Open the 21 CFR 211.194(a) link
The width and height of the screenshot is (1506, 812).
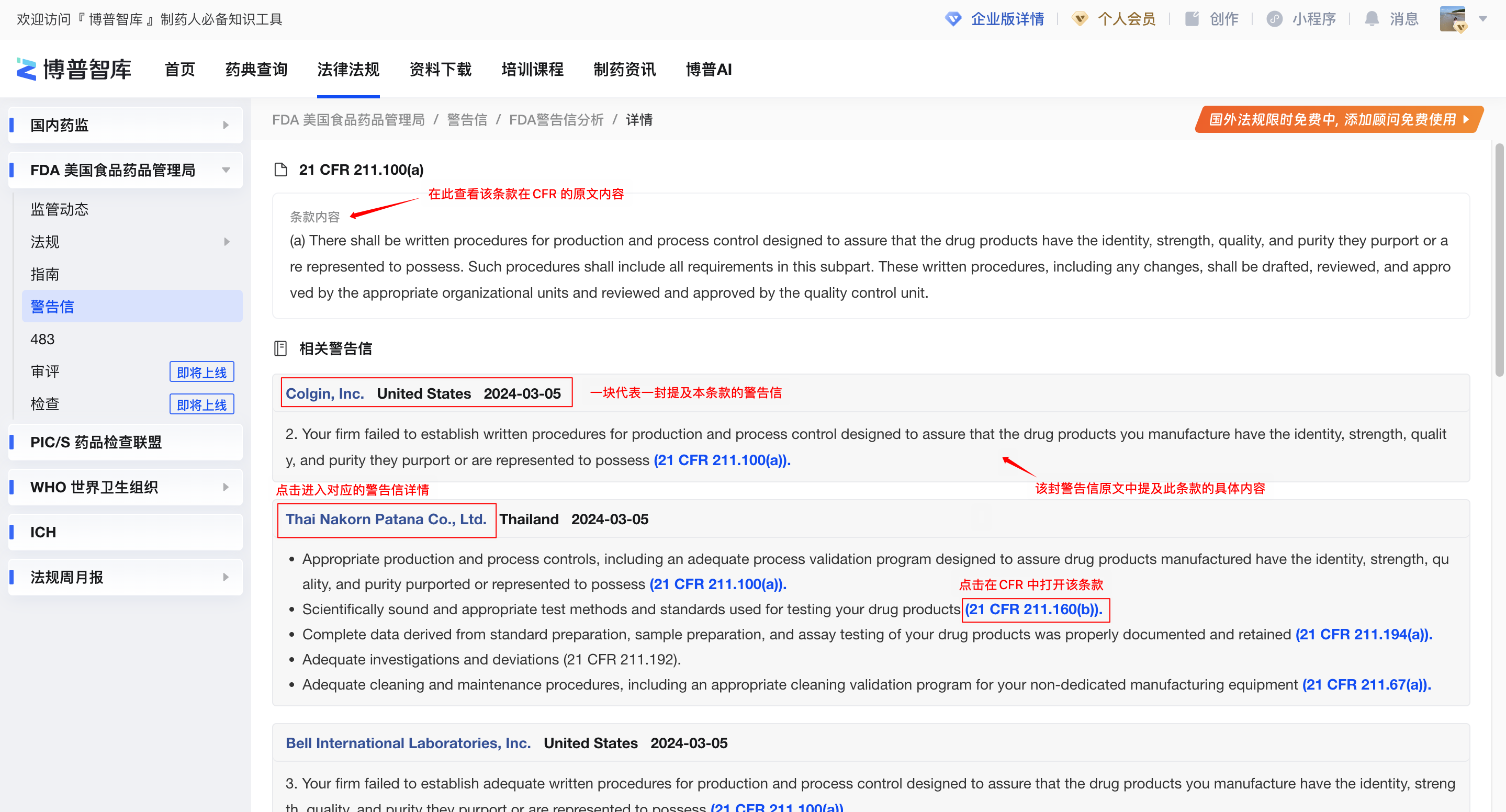(x=1364, y=634)
